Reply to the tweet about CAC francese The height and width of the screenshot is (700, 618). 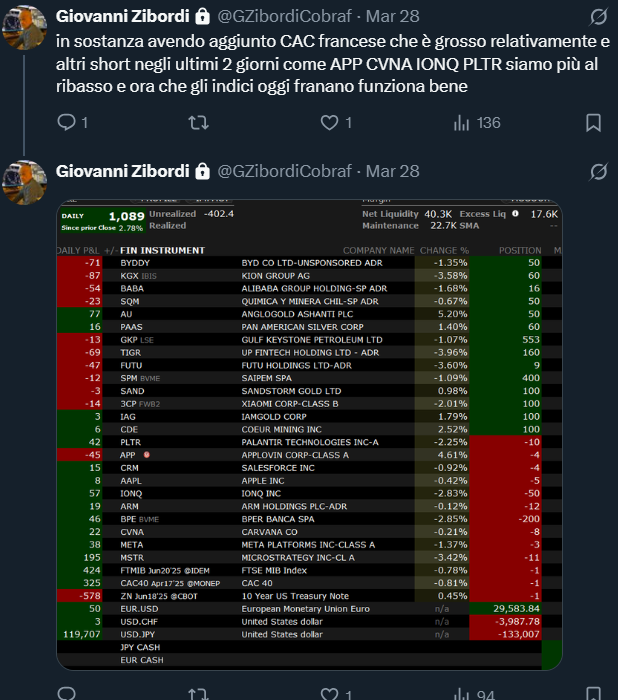67,123
